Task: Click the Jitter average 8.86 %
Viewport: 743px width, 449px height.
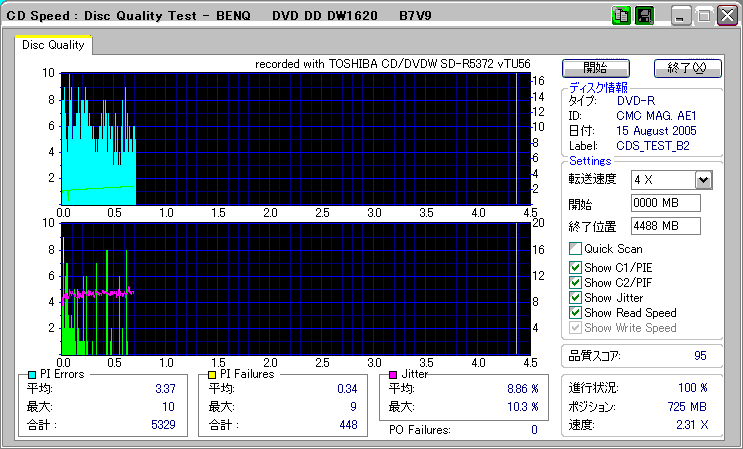Action: point(523,389)
